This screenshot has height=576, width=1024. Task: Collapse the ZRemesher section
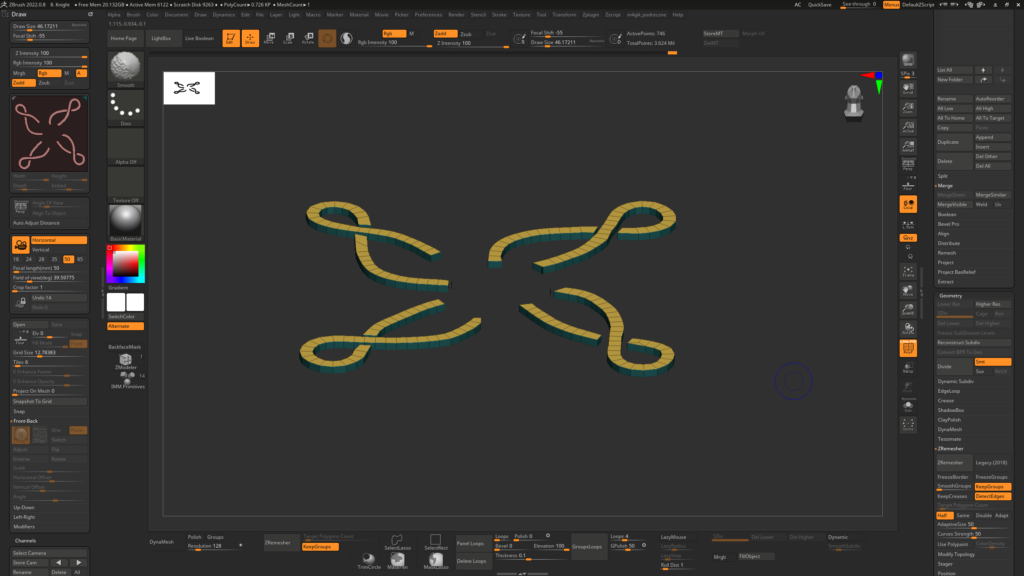pos(950,448)
